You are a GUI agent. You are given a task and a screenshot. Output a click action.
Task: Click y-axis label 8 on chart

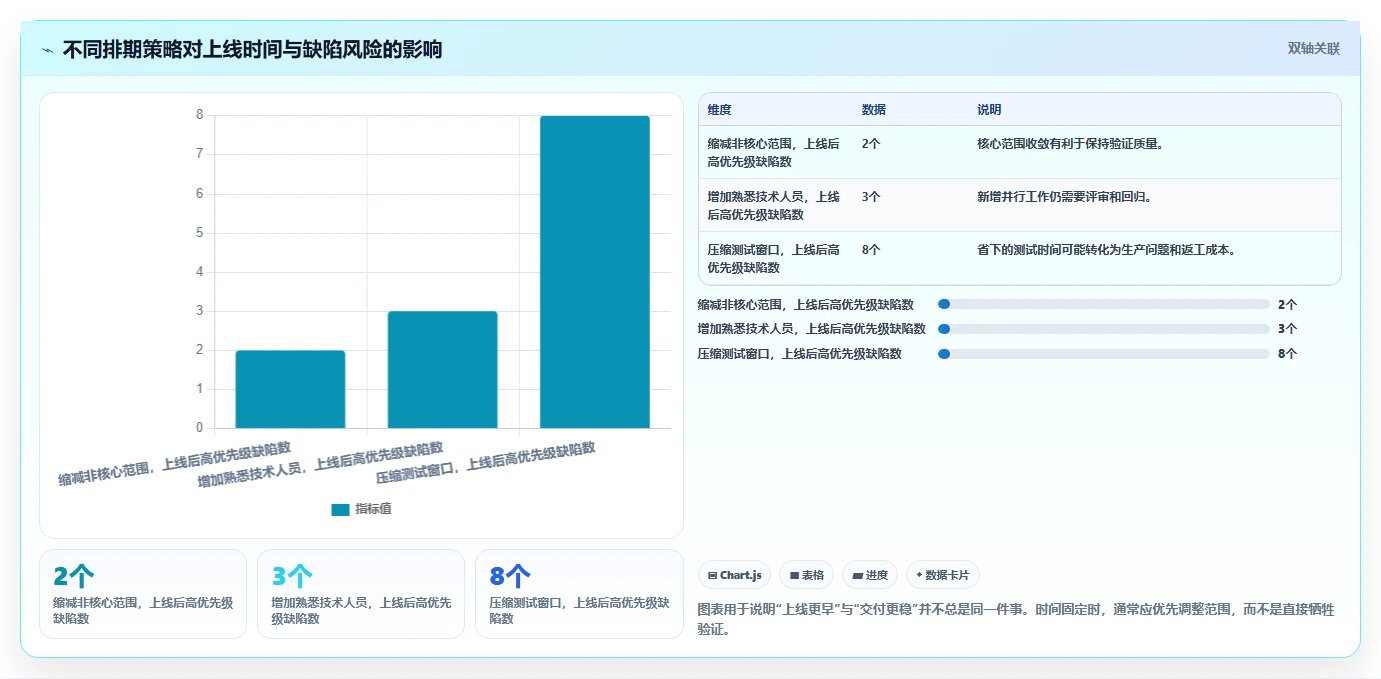point(199,115)
